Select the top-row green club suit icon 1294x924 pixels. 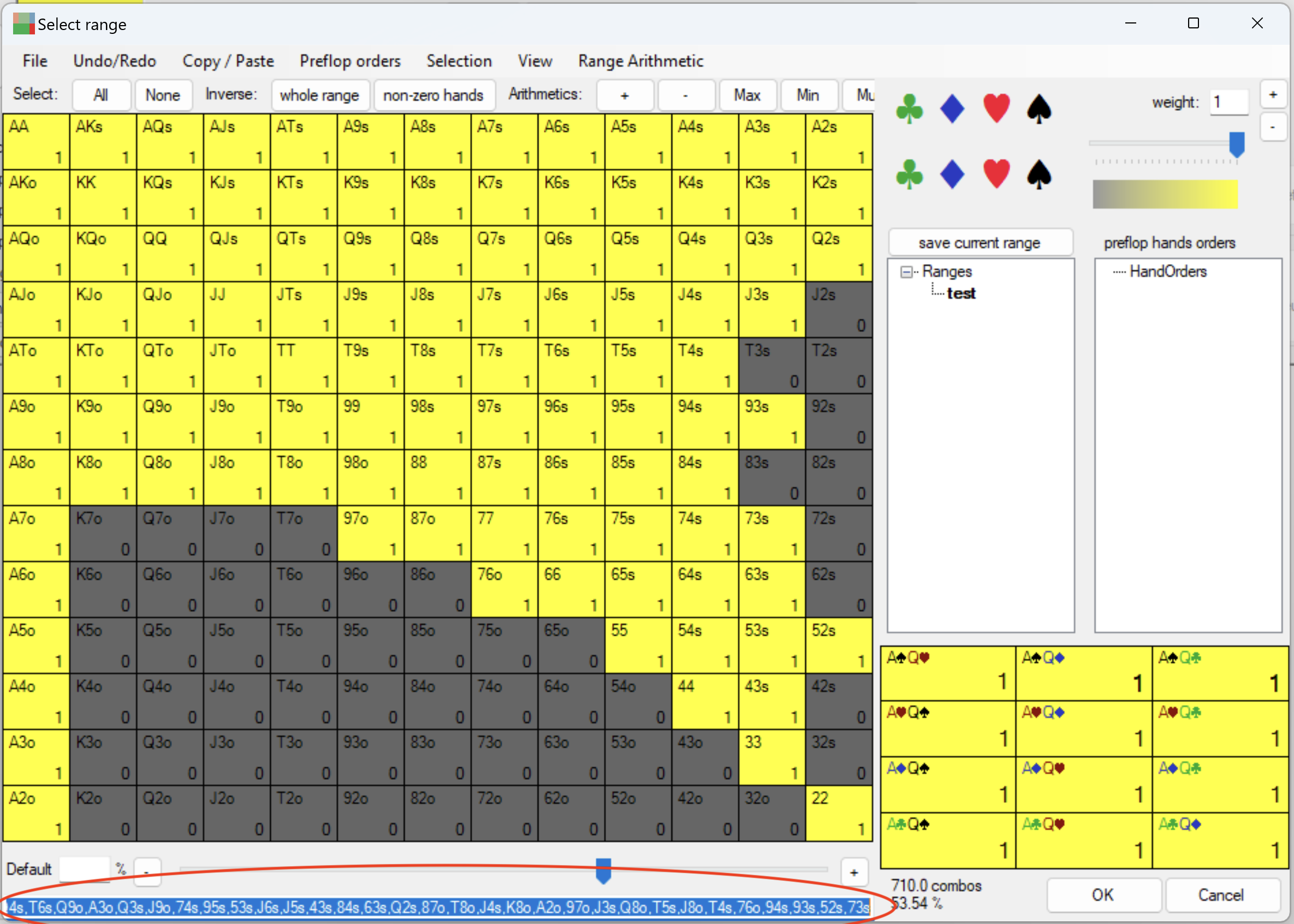(x=910, y=108)
